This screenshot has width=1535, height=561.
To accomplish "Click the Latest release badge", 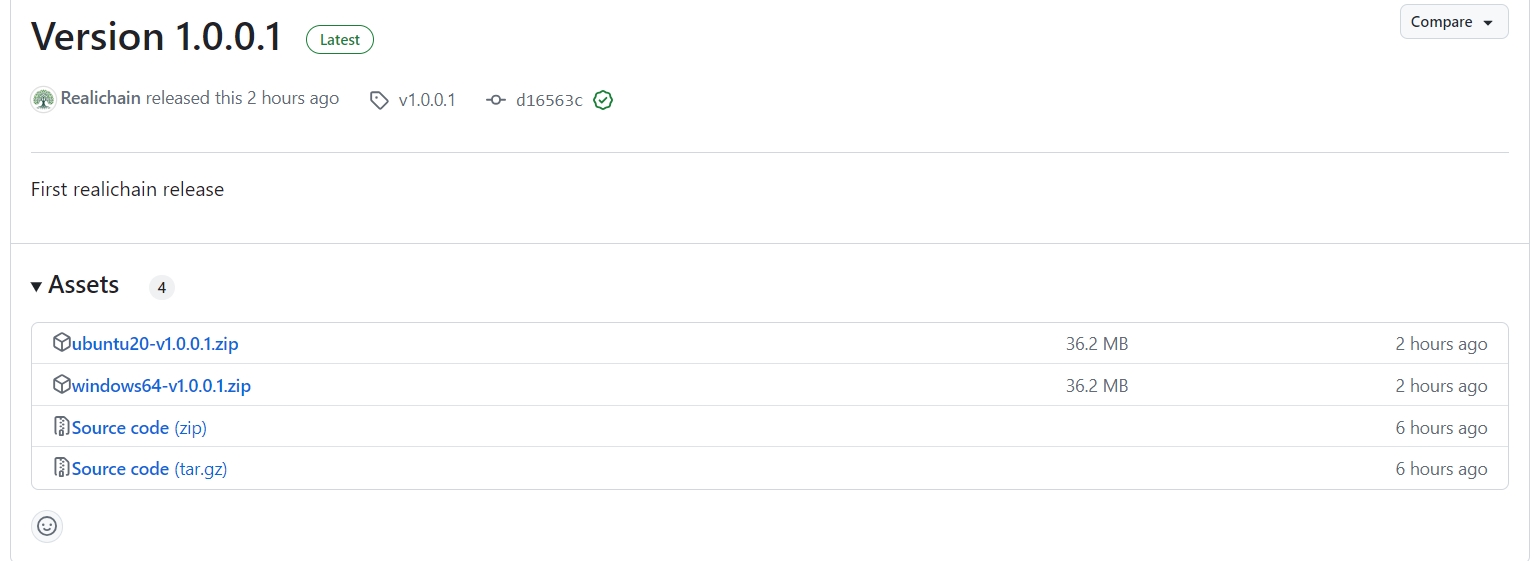I will pyautogui.click(x=340, y=40).
